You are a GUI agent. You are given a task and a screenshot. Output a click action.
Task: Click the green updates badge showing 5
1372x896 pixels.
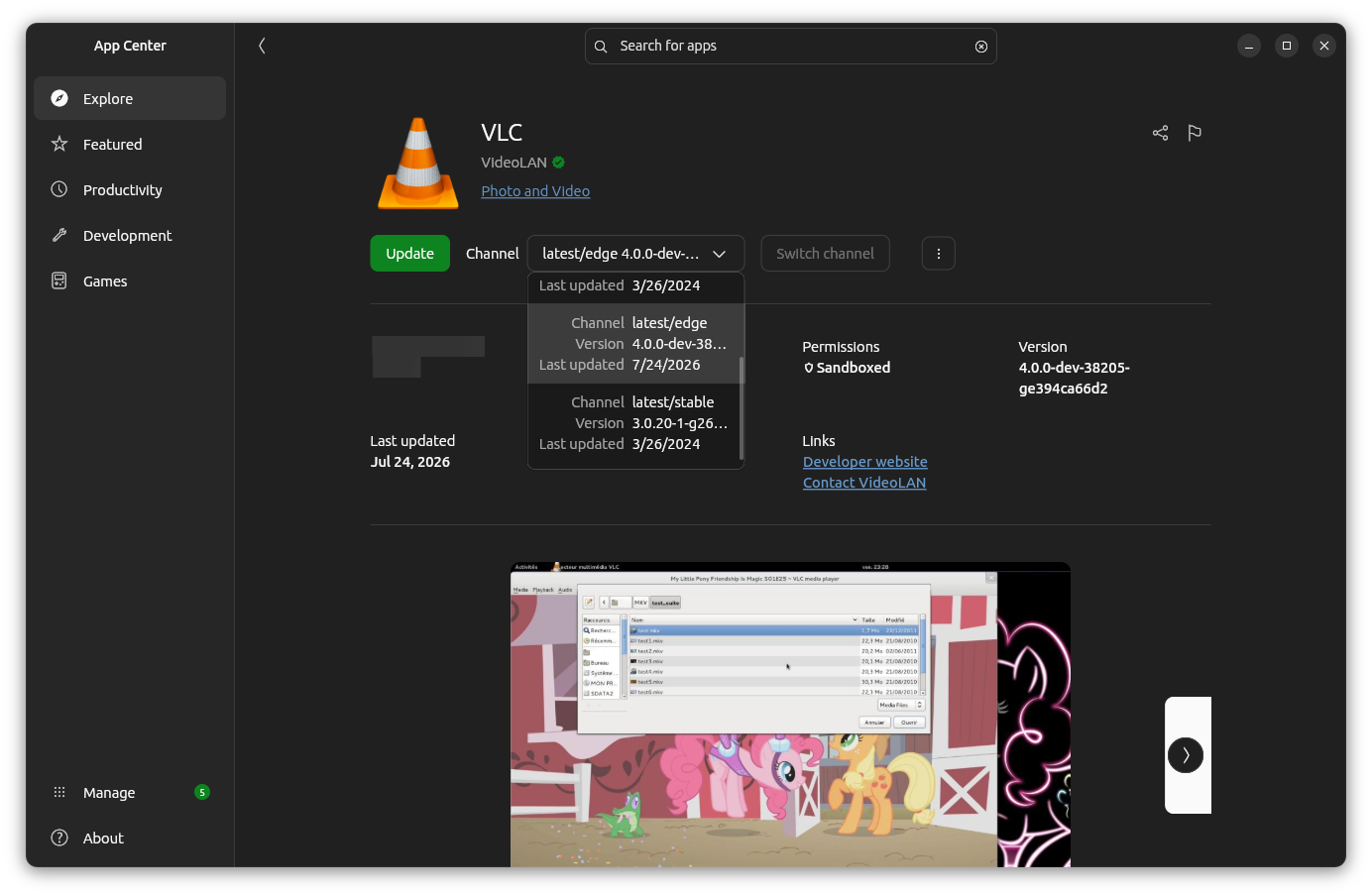[202, 792]
